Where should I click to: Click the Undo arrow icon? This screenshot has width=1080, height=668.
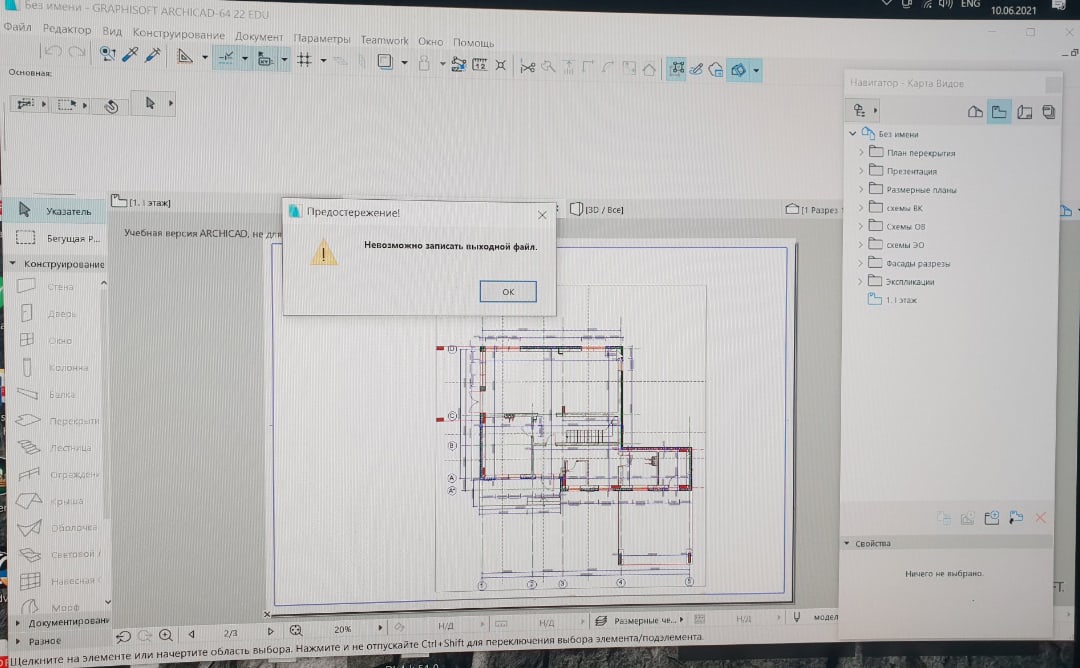53,51
